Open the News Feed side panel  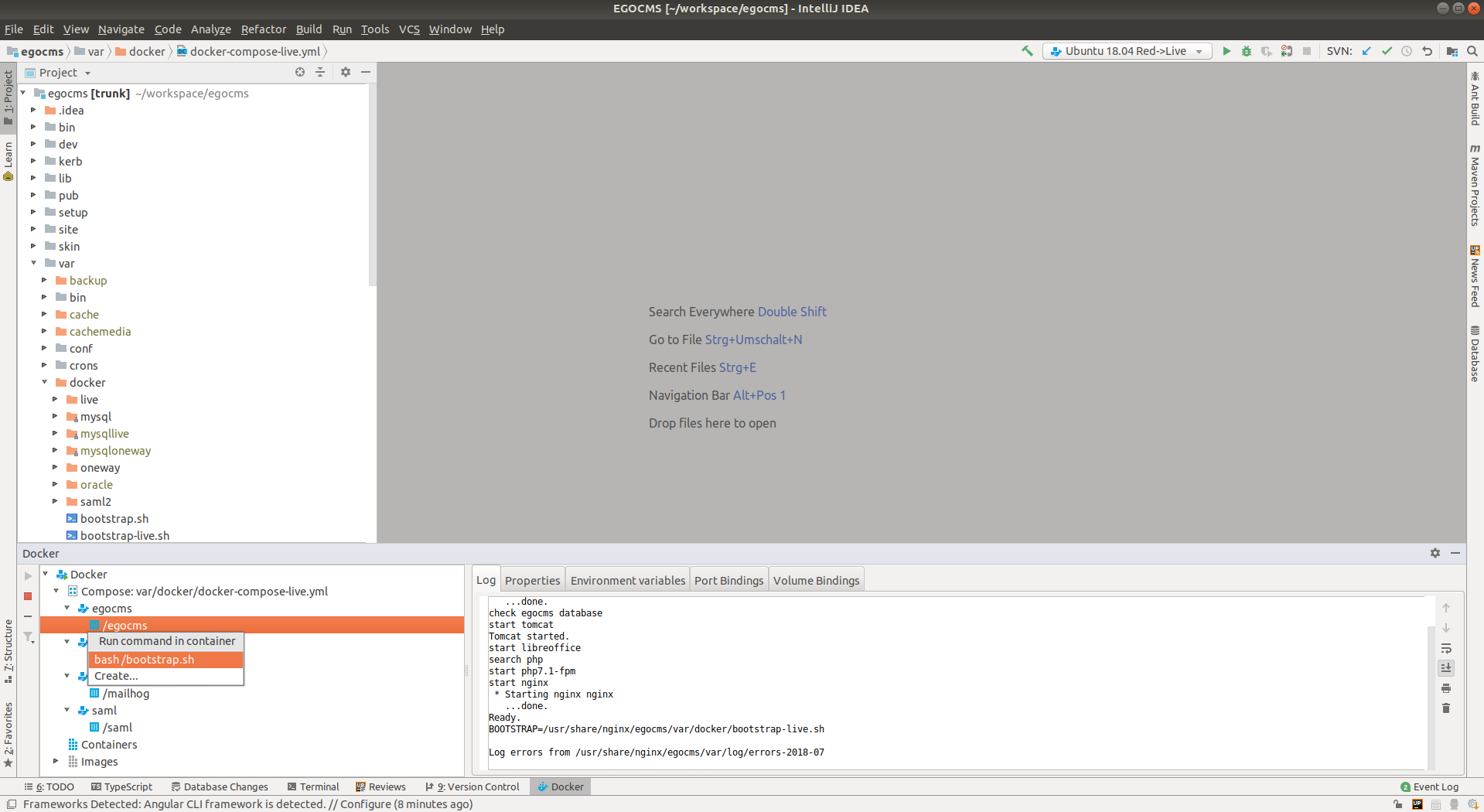[1475, 276]
